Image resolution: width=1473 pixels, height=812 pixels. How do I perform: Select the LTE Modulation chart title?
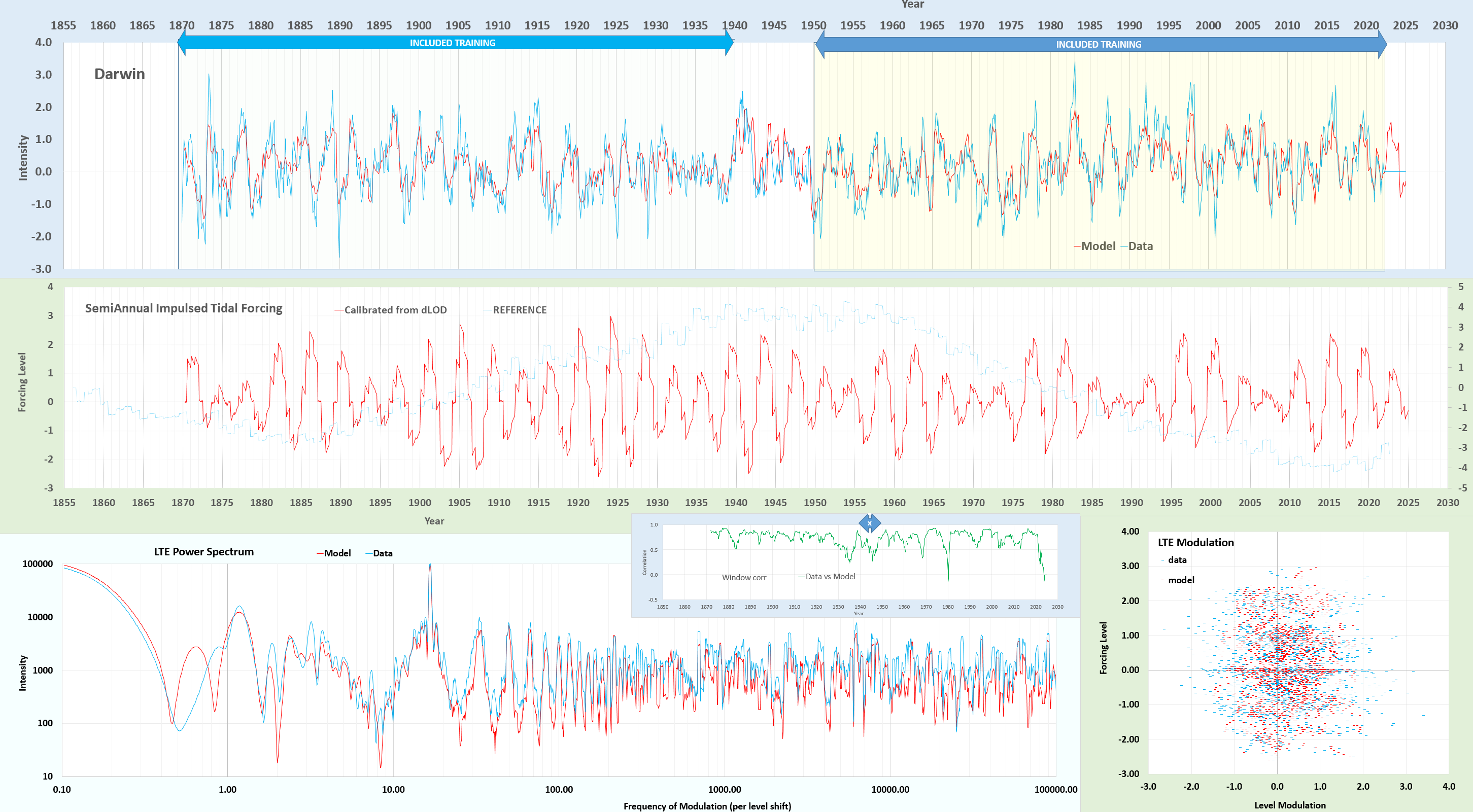pos(1195,542)
